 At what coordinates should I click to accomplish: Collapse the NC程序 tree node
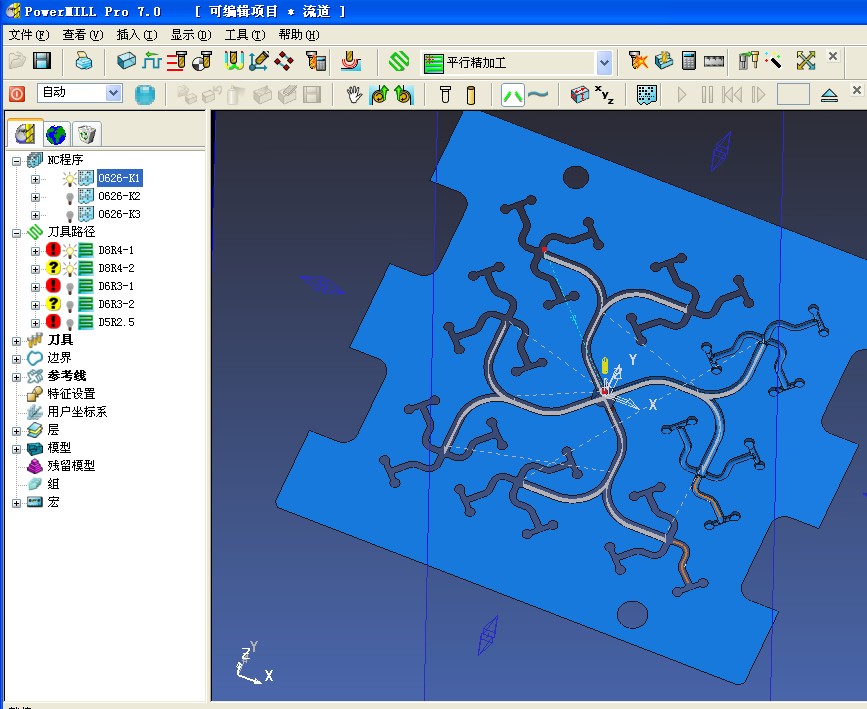(17, 161)
